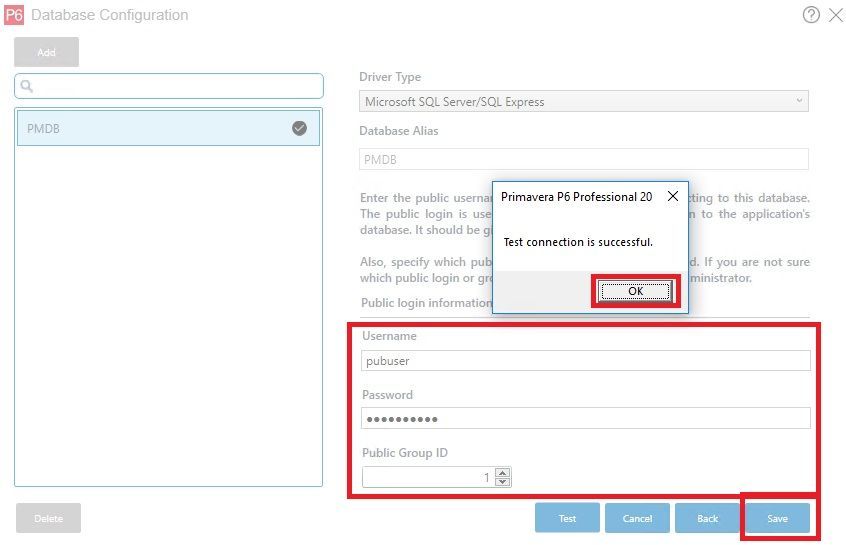Click the 'Public Group ID' label

405,453
